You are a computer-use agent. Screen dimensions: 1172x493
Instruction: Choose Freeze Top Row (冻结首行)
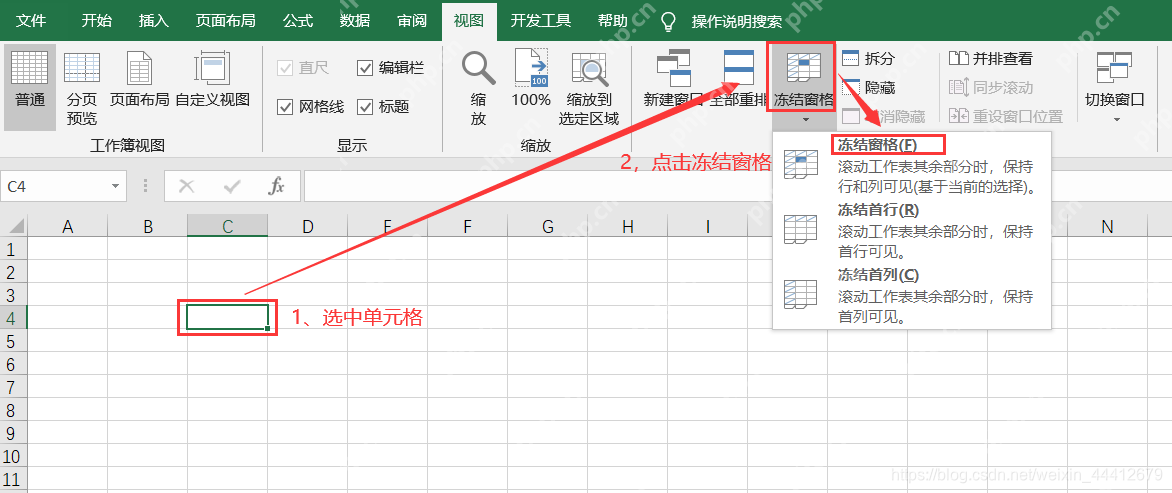912,230
